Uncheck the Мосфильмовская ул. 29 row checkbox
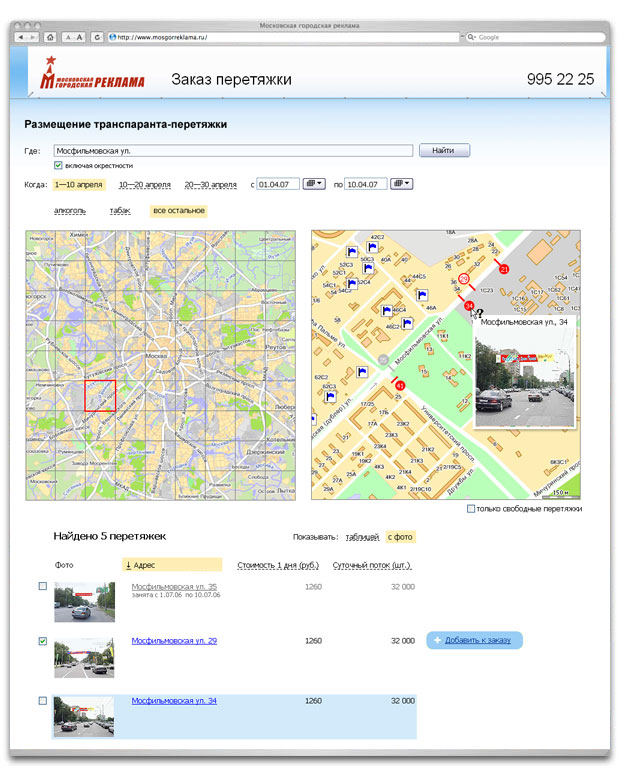Viewport: 620px width, 770px height. 43,641
